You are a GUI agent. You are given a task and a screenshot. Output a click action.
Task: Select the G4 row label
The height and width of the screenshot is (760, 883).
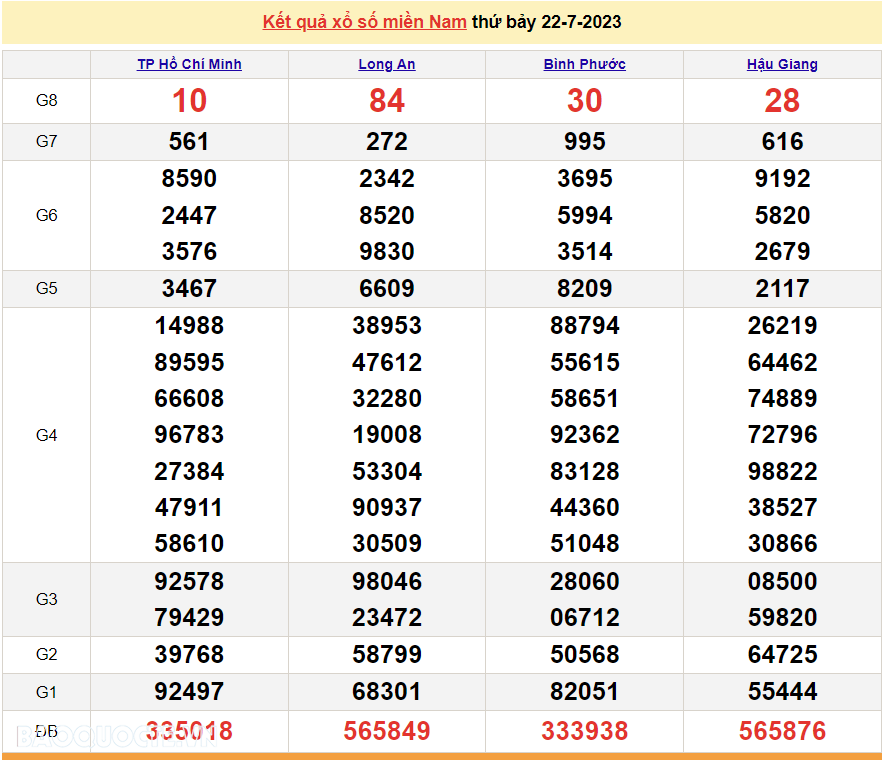point(46,435)
